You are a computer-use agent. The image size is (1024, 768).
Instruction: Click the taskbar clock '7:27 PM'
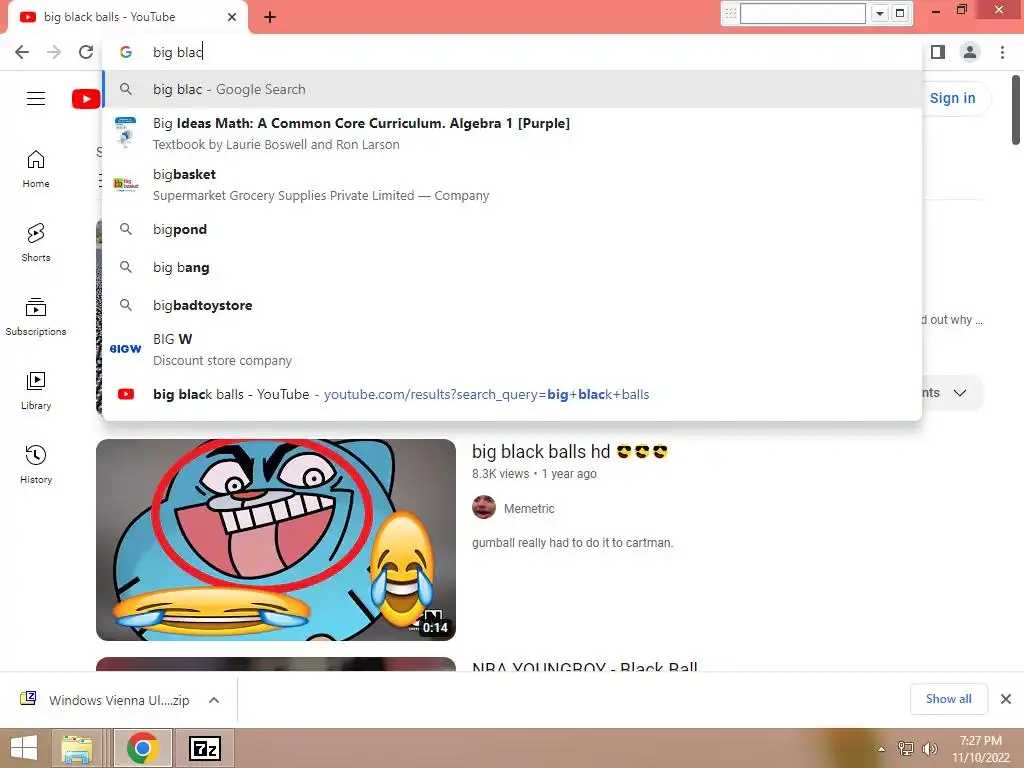[980, 741]
